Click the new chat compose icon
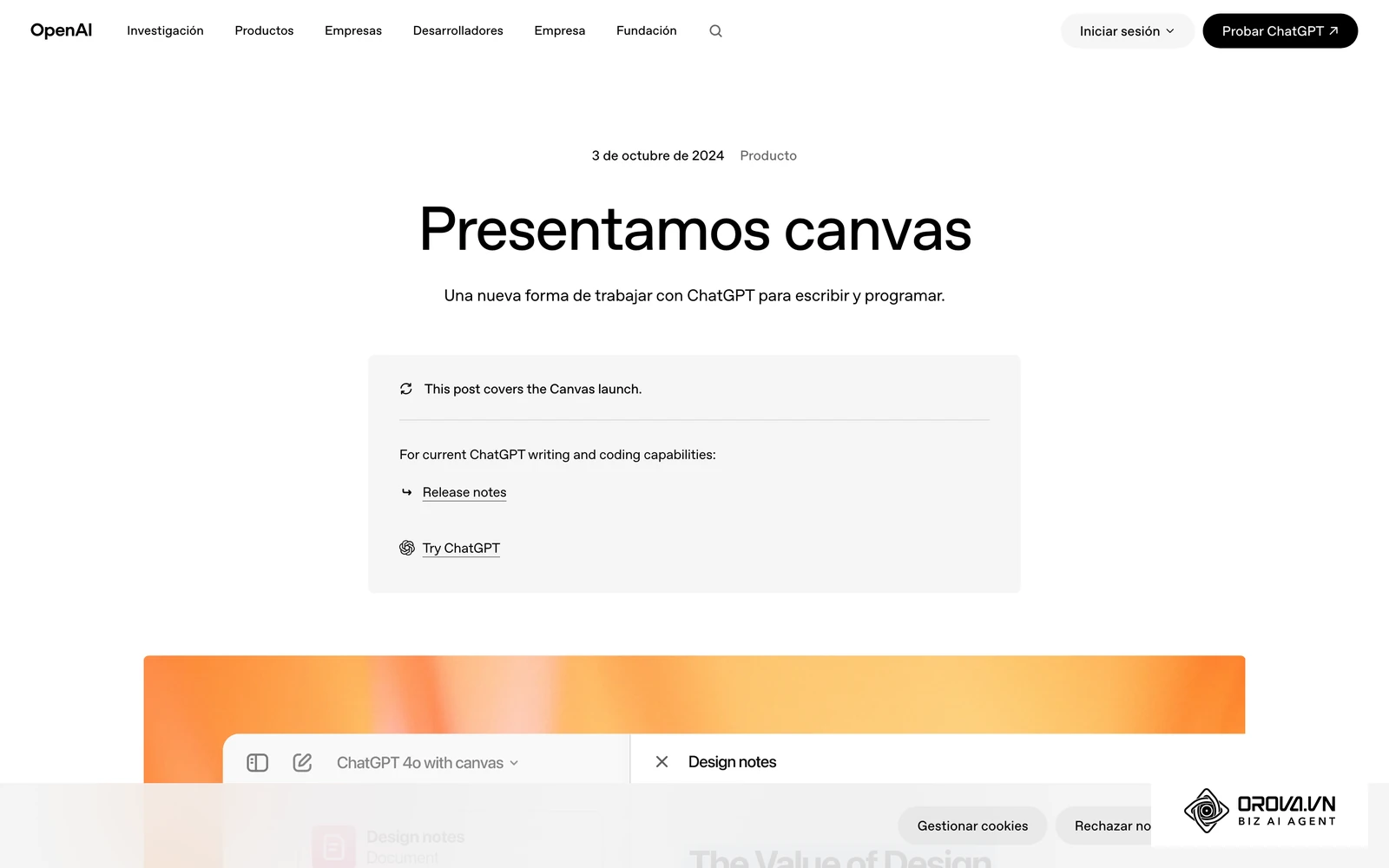The height and width of the screenshot is (868, 1389). point(302,762)
